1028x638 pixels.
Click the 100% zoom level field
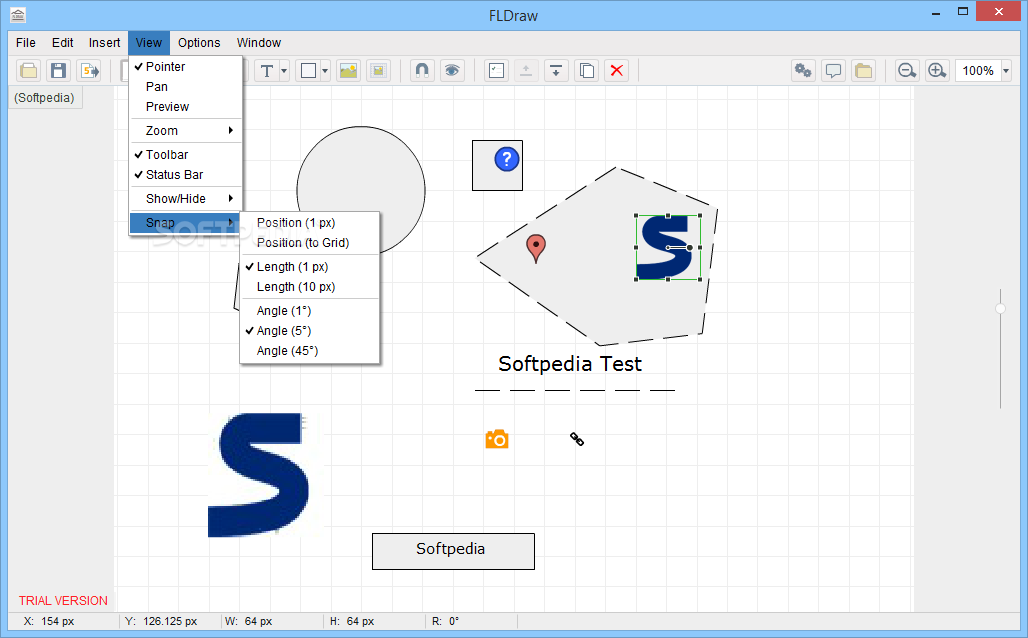click(x=978, y=71)
